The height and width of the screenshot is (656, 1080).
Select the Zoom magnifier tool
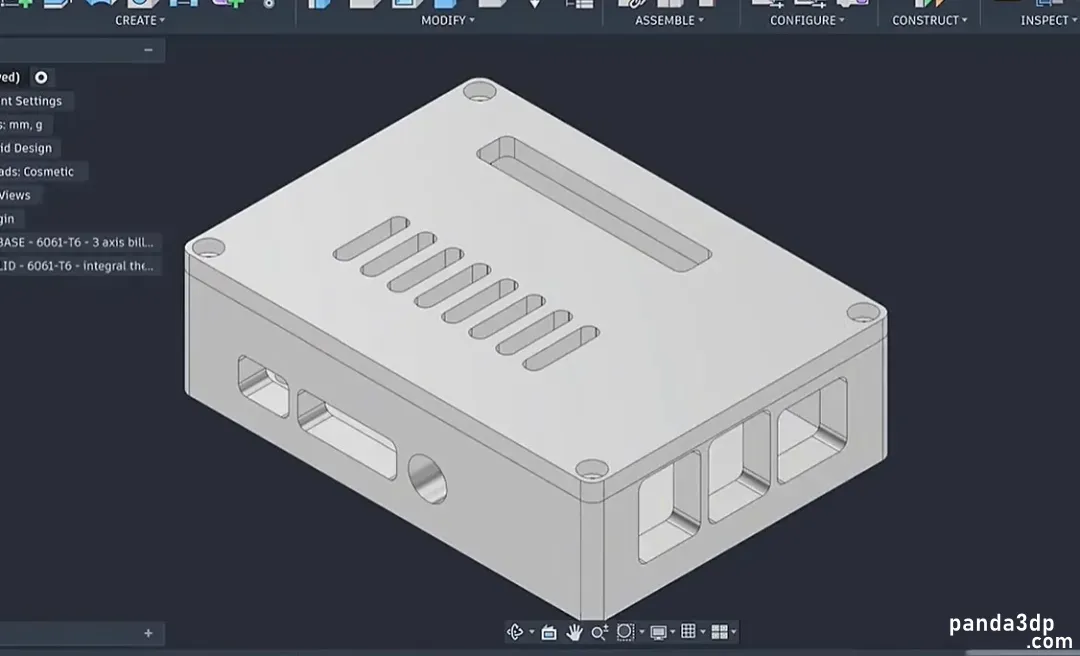click(x=599, y=632)
